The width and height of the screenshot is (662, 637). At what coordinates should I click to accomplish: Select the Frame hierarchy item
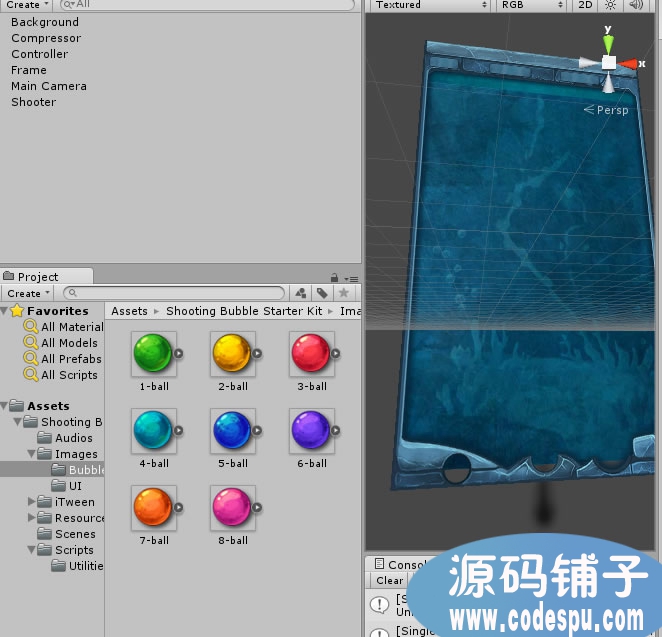pos(29,70)
